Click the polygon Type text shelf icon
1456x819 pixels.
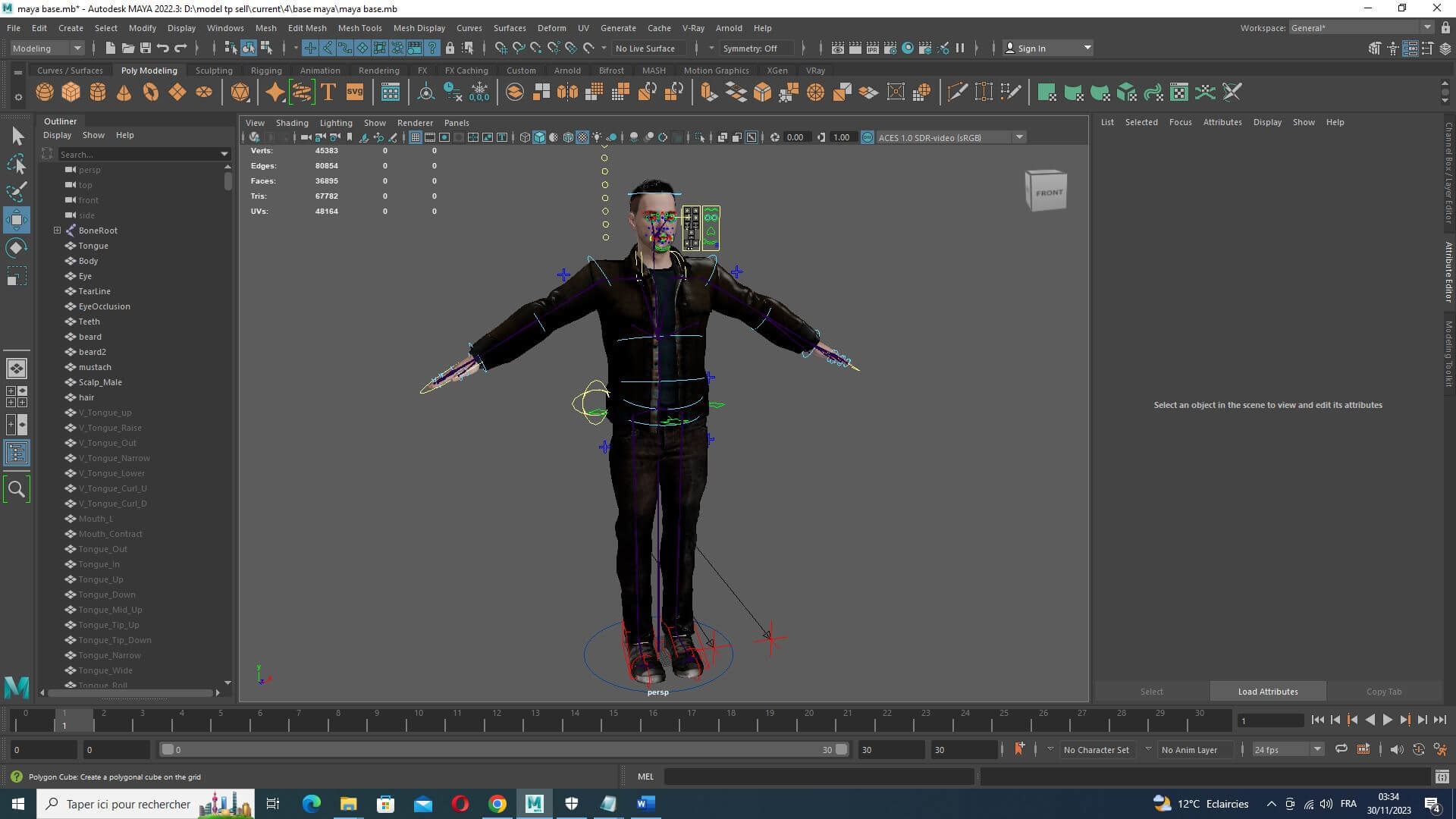328,93
